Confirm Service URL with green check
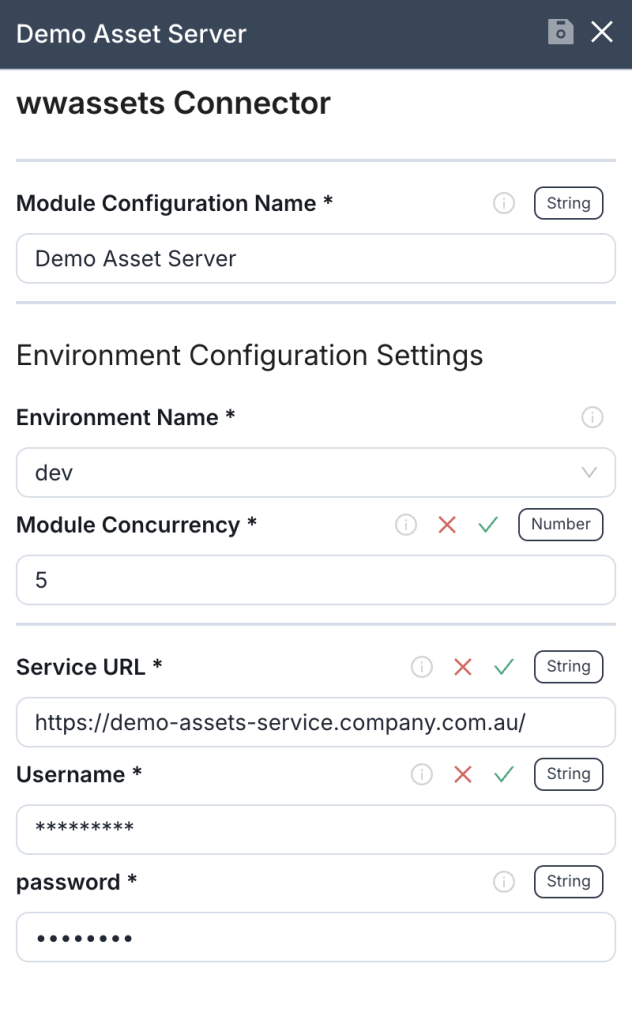This screenshot has height=1024, width=632. click(x=503, y=667)
